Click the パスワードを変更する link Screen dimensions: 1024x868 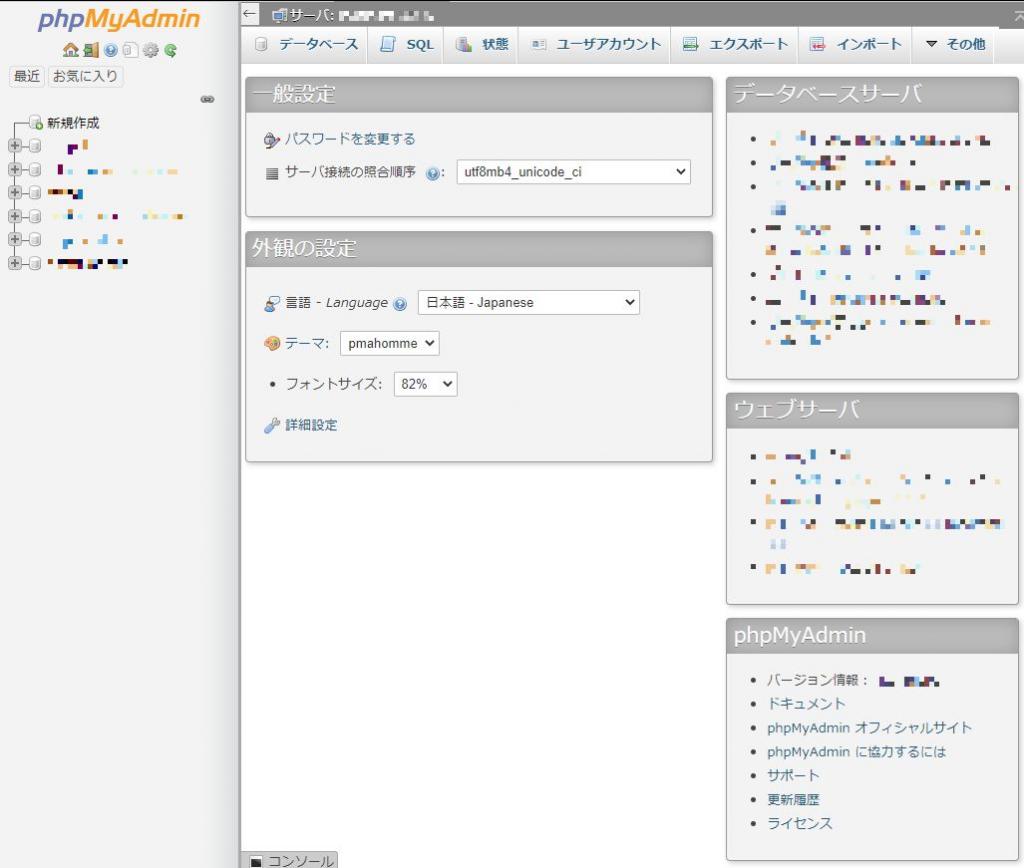coord(350,139)
